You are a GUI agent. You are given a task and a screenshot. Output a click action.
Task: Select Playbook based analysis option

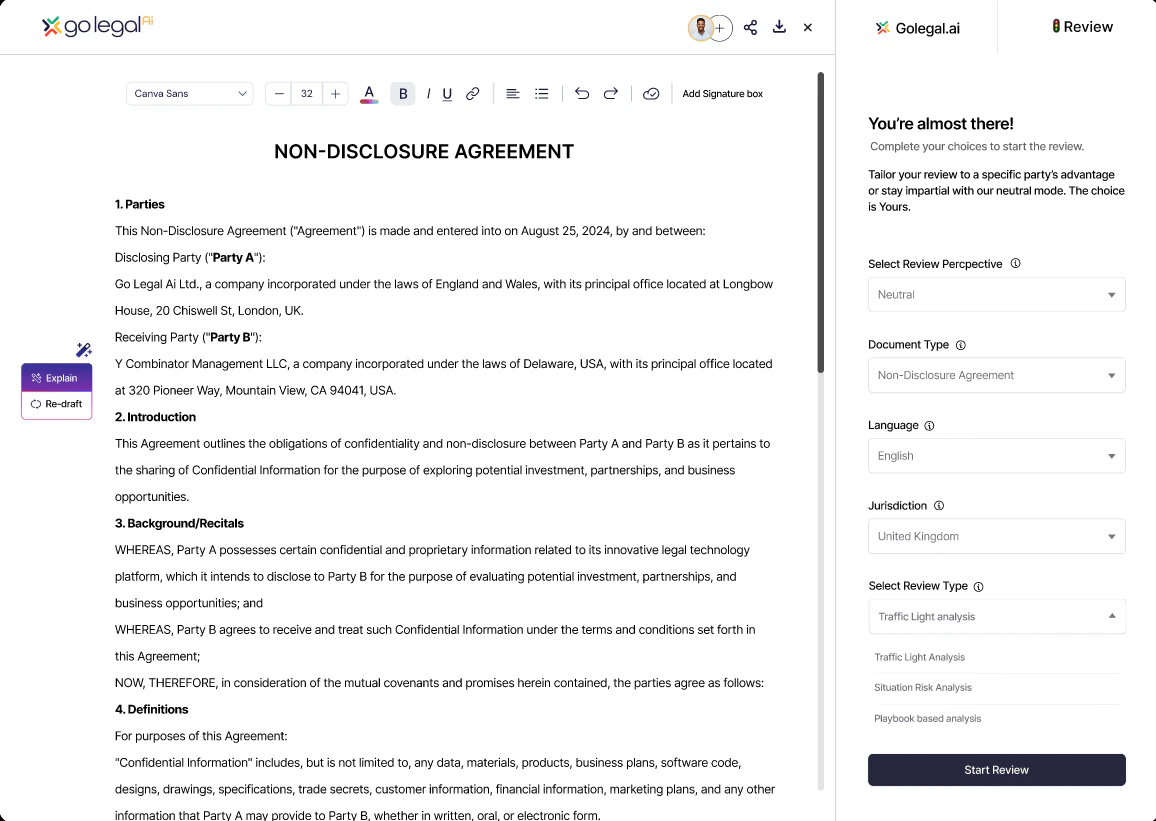point(927,718)
